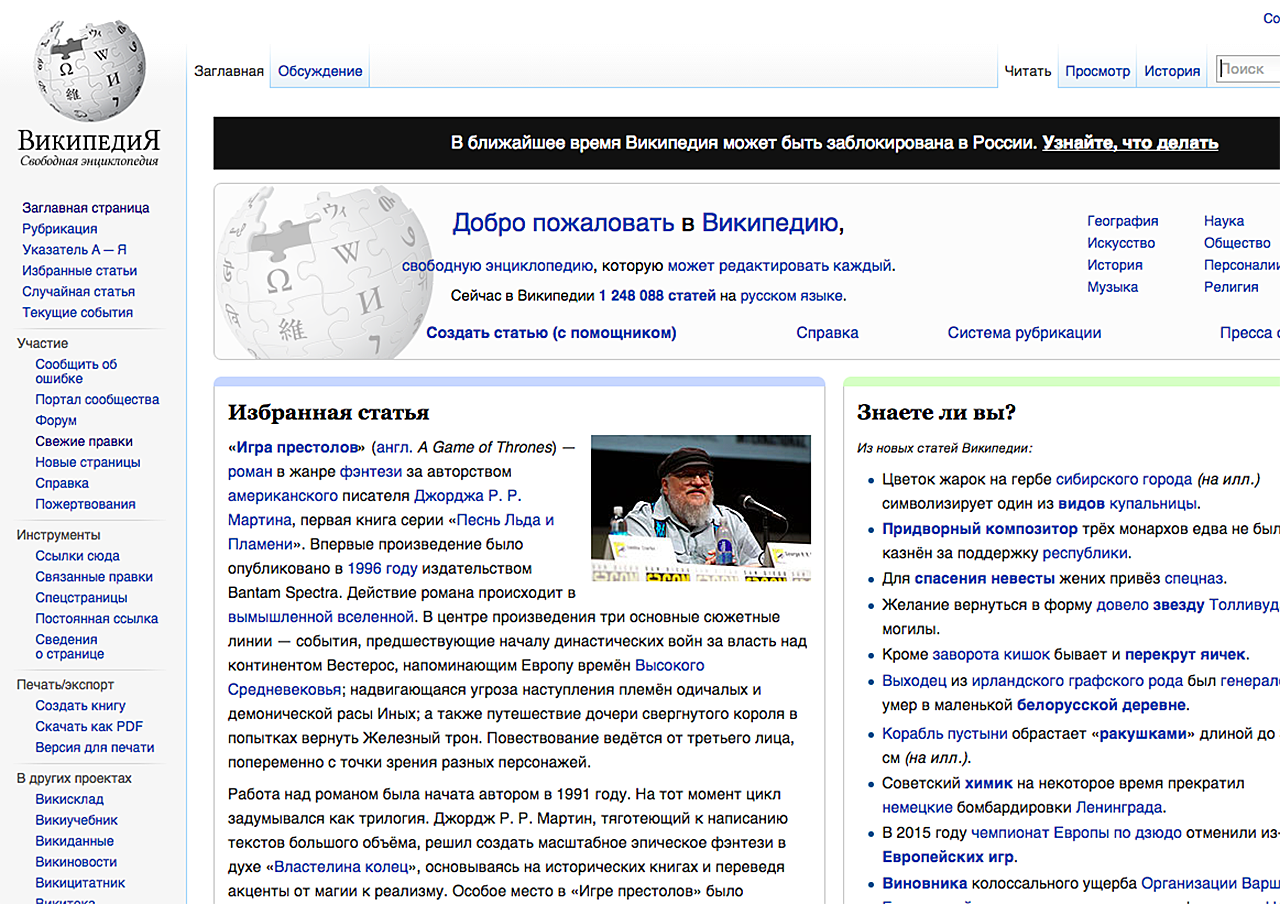Open the 1 248 088 статей count link
This screenshot has width=1280, height=904.
coord(657,296)
